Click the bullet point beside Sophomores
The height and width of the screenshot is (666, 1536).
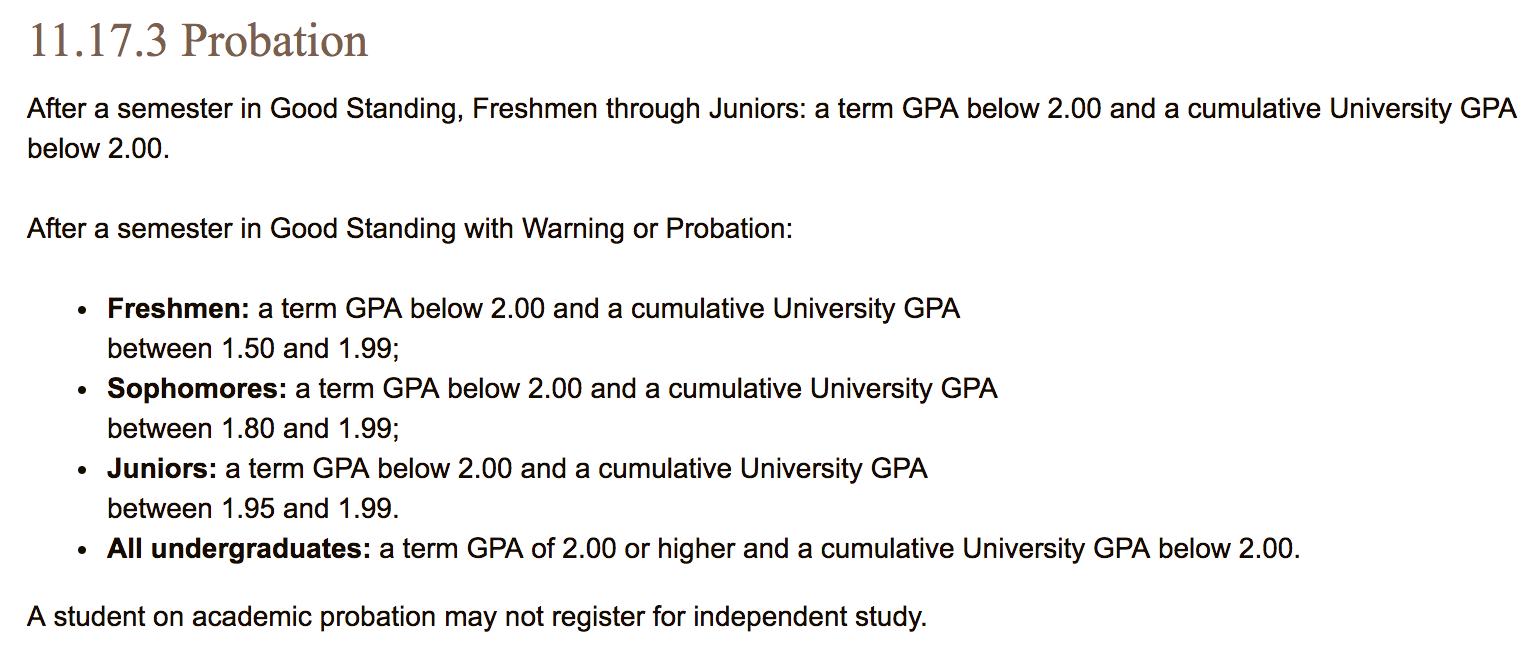84,390
